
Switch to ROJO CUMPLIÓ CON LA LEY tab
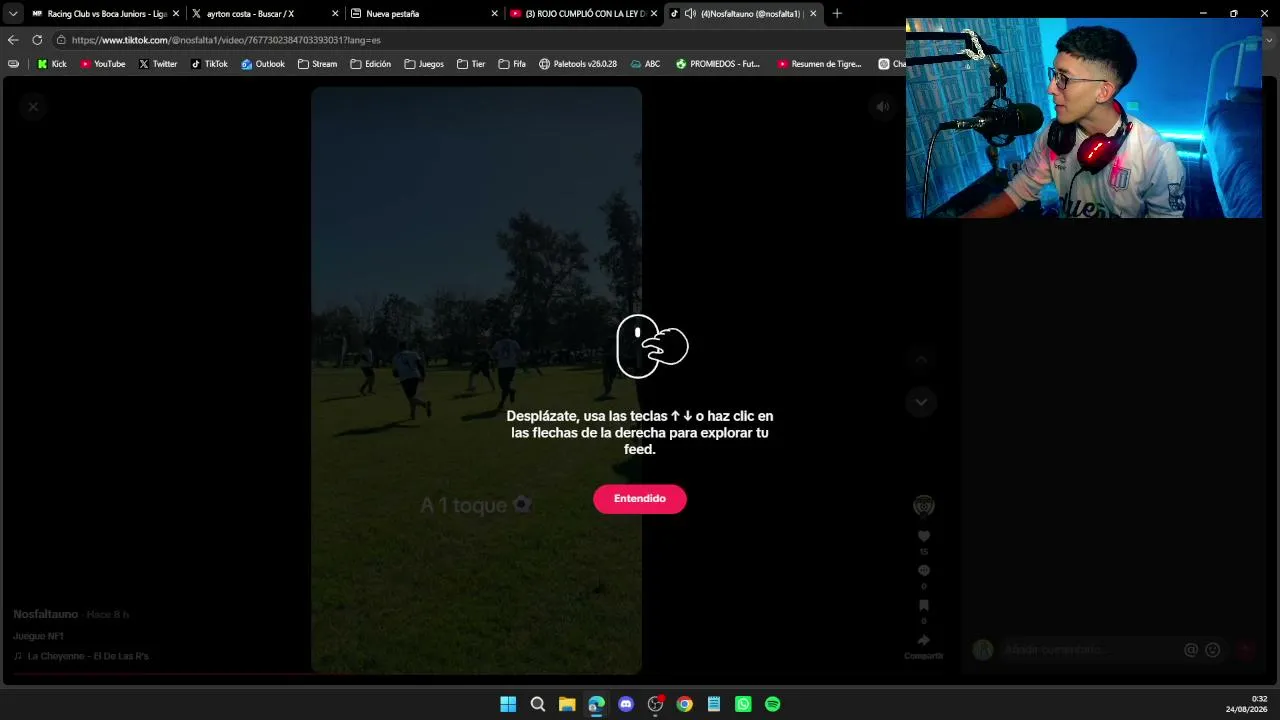584,14
